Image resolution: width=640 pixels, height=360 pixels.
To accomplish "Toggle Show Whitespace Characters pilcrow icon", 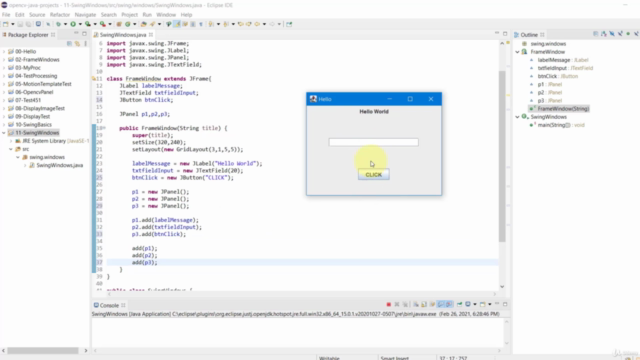I will (x=201, y=24).
